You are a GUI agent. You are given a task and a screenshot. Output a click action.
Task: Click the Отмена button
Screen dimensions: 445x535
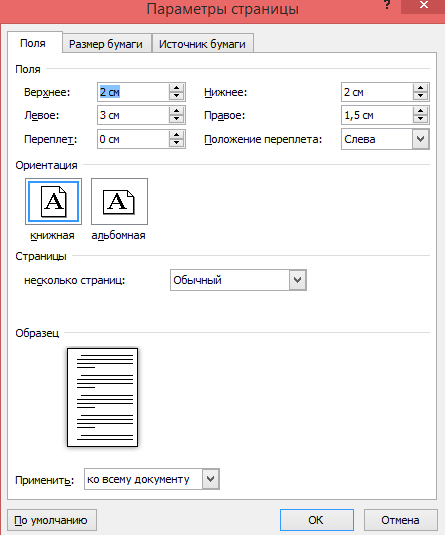[400, 520]
